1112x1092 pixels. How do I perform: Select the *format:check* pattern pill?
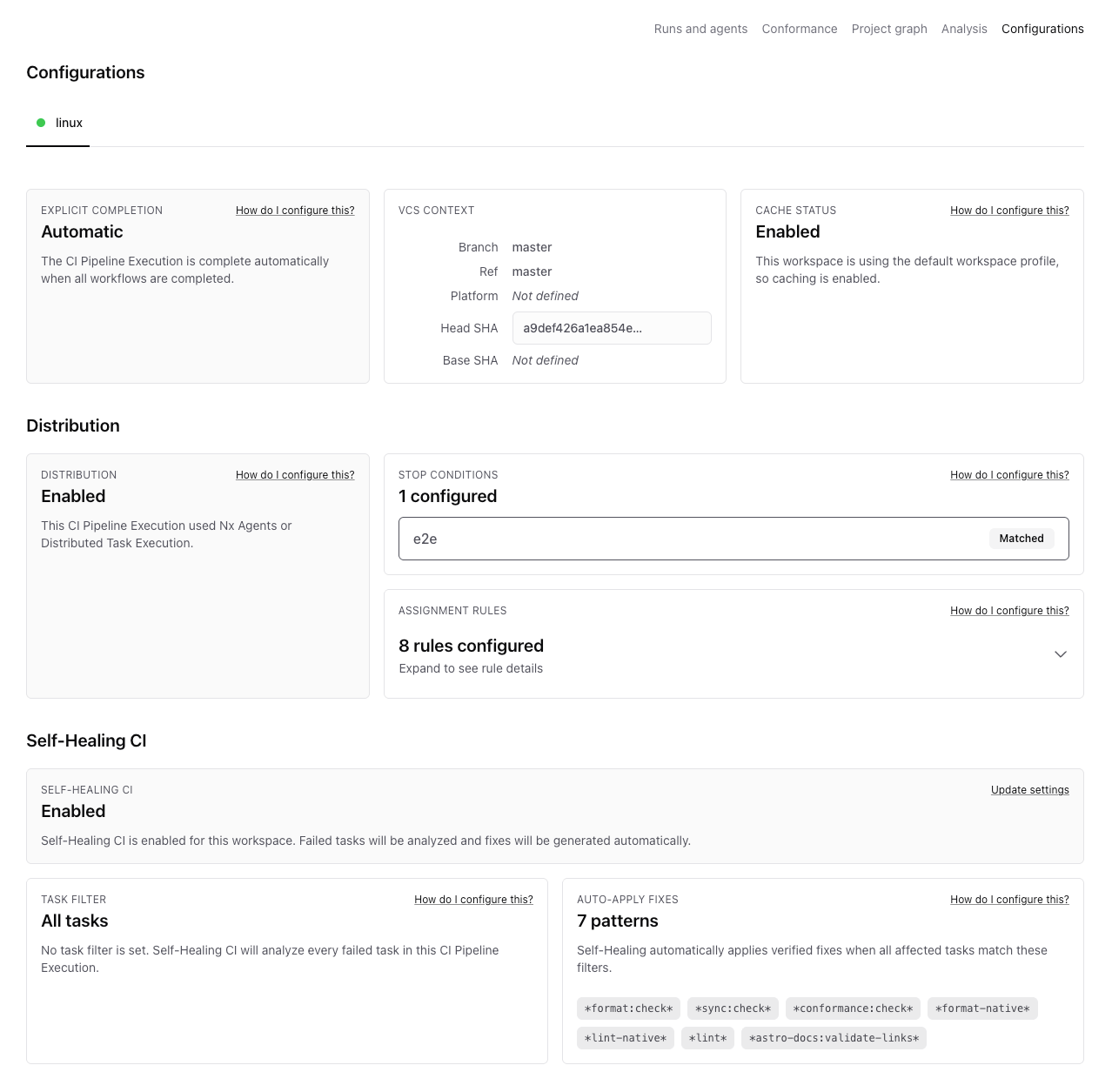click(628, 1008)
